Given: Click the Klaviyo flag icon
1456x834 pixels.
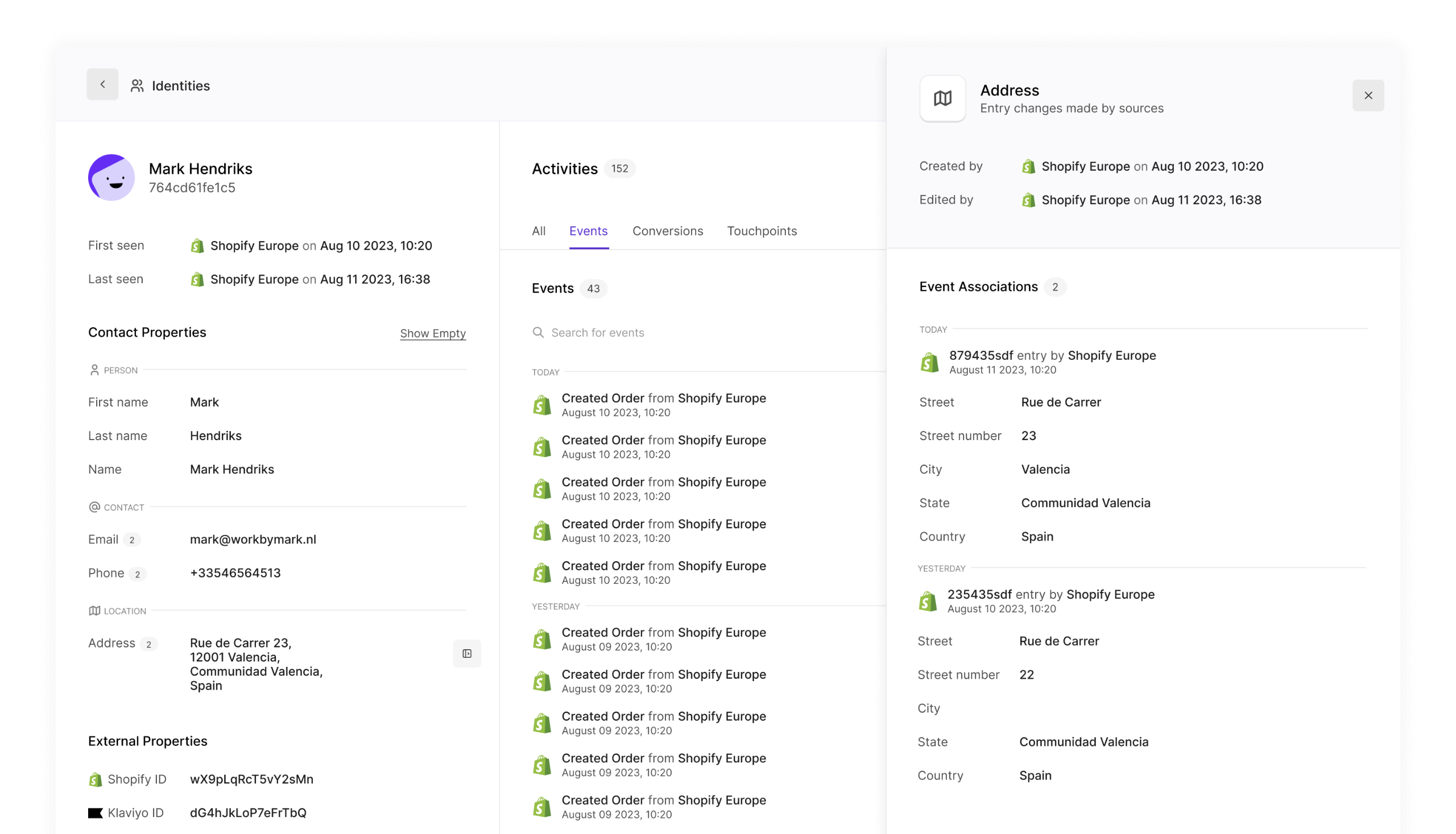Looking at the screenshot, I should pos(95,813).
